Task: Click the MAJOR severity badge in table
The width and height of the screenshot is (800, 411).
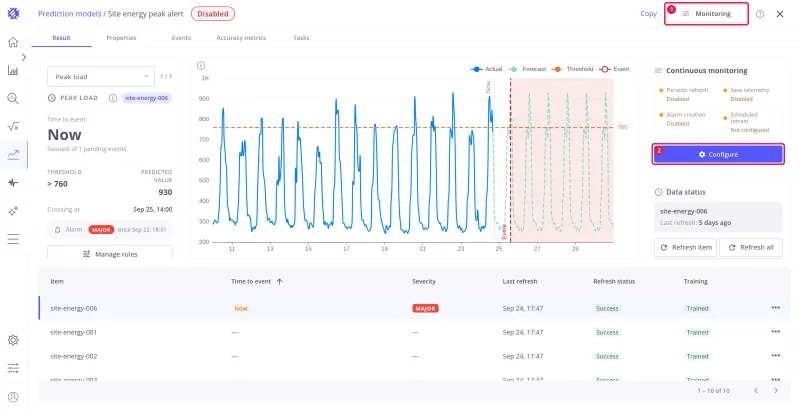Action: [425, 309]
